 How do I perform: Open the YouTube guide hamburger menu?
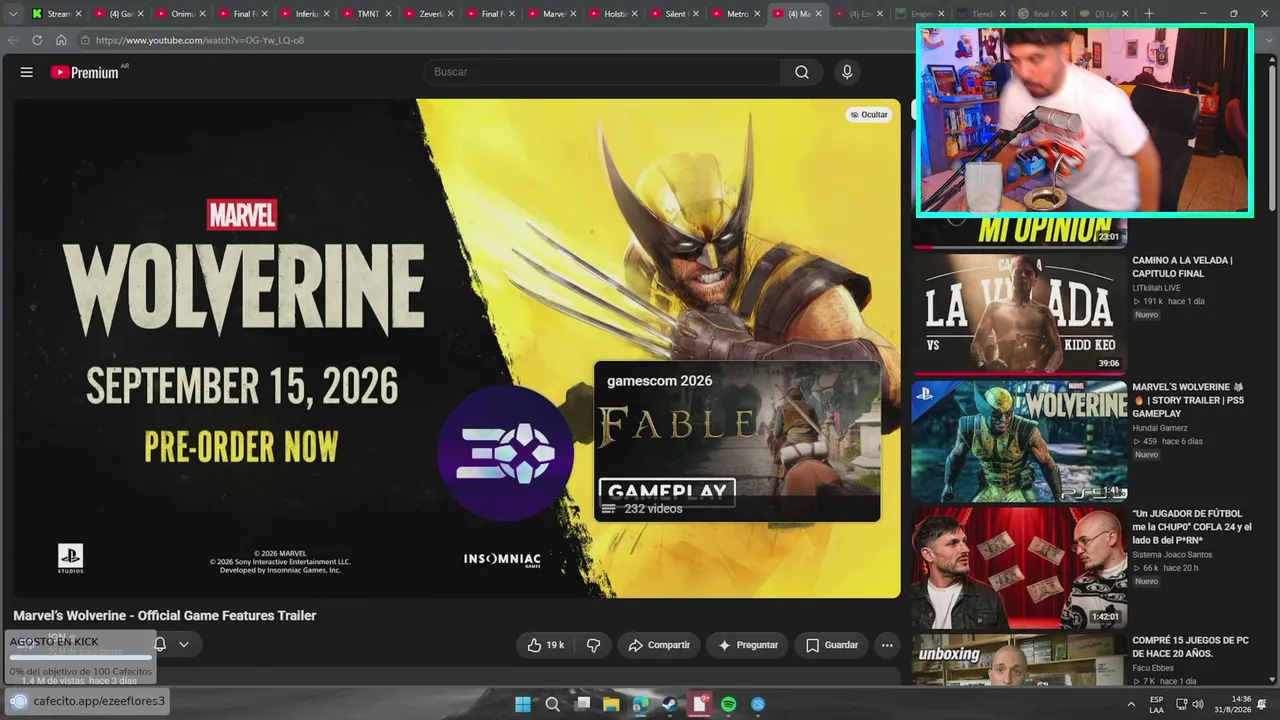27,72
